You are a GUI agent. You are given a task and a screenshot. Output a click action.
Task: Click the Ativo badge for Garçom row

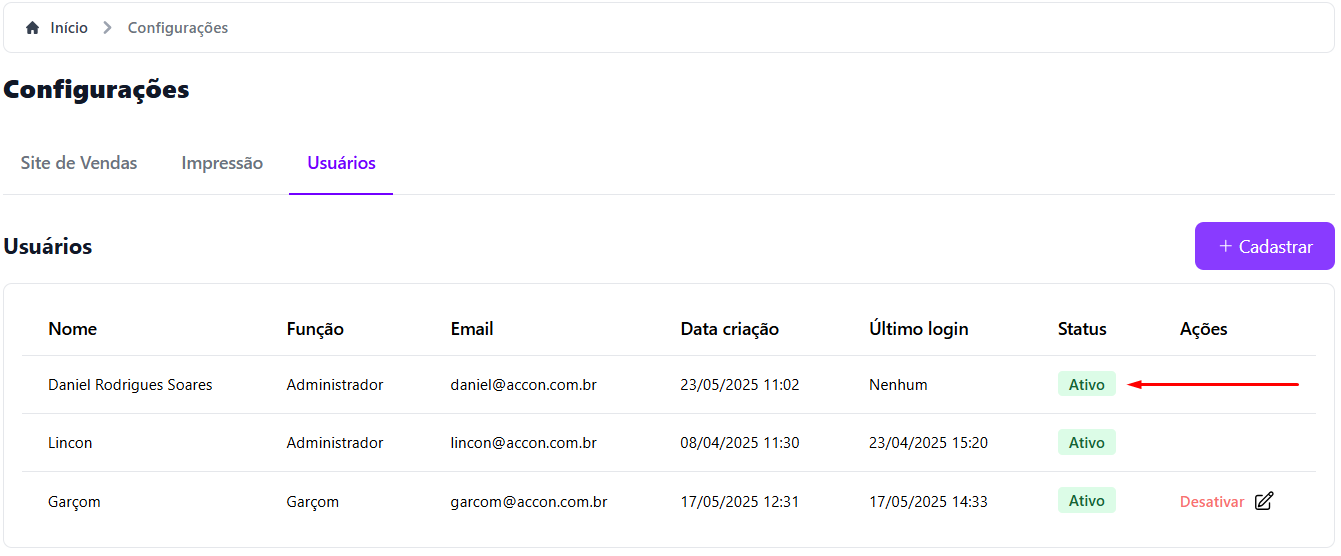(x=1087, y=500)
